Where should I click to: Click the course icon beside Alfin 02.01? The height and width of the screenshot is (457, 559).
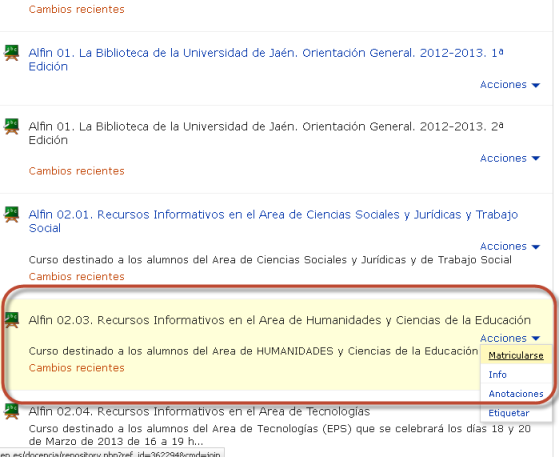11,214
